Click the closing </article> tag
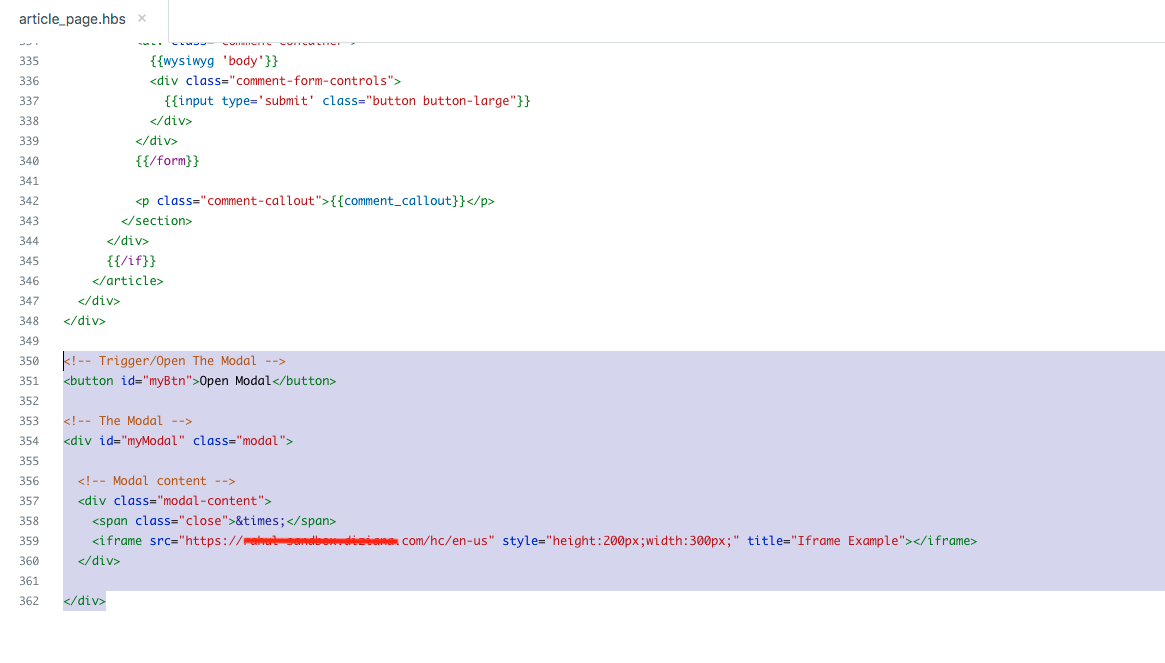Viewport: 1165px width, 663px height. 127,281
